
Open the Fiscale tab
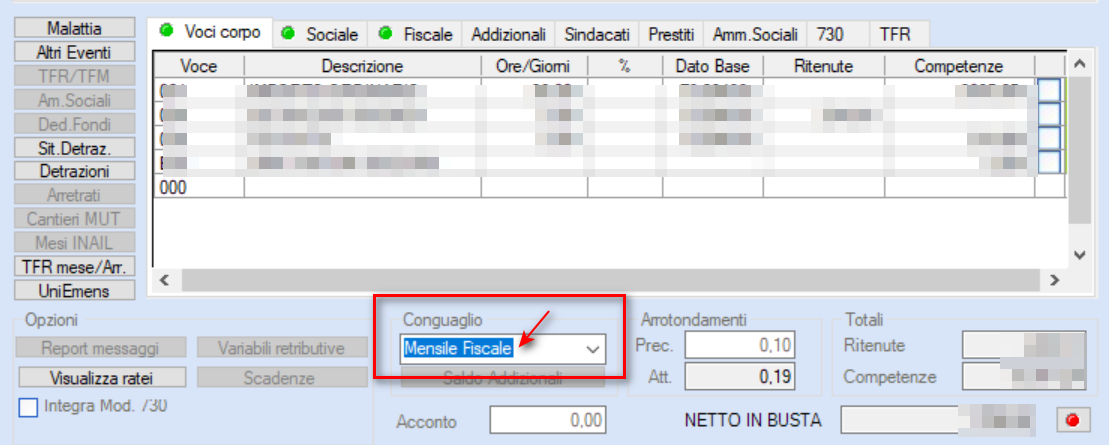coord(415,34)
